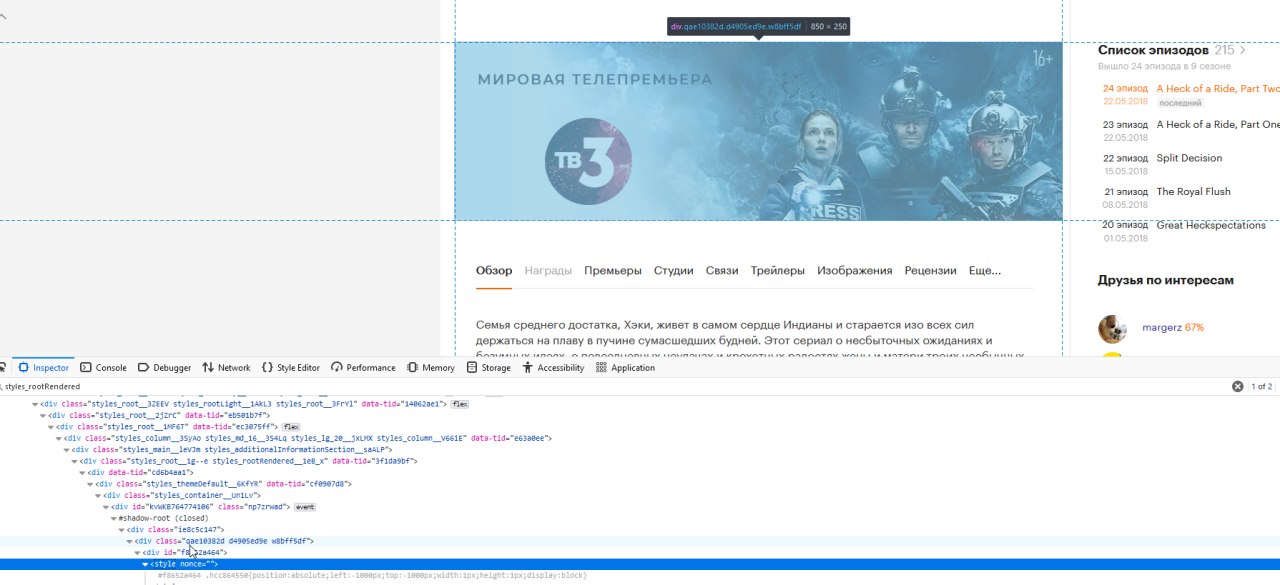The width and height of the screenshot is (1280, 585).
Task: Collapse the styles_main__leVJm div node
Action: [68, 450]
